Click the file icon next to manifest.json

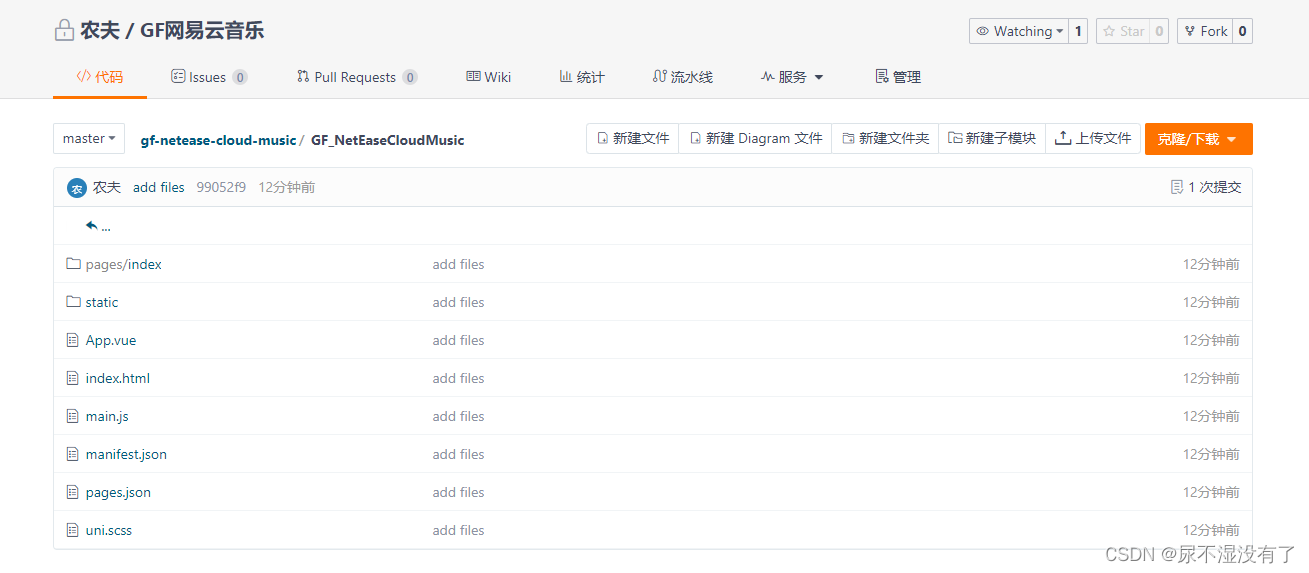click(x=72, y=454)
